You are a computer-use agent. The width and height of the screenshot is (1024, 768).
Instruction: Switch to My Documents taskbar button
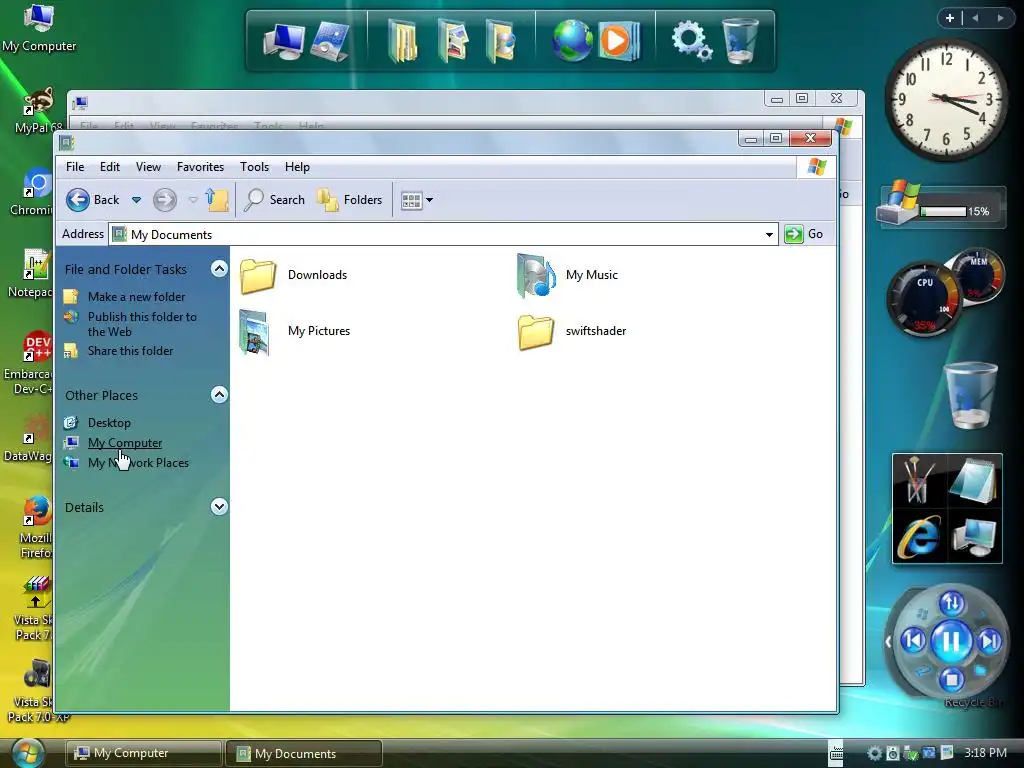coord(304,753)
